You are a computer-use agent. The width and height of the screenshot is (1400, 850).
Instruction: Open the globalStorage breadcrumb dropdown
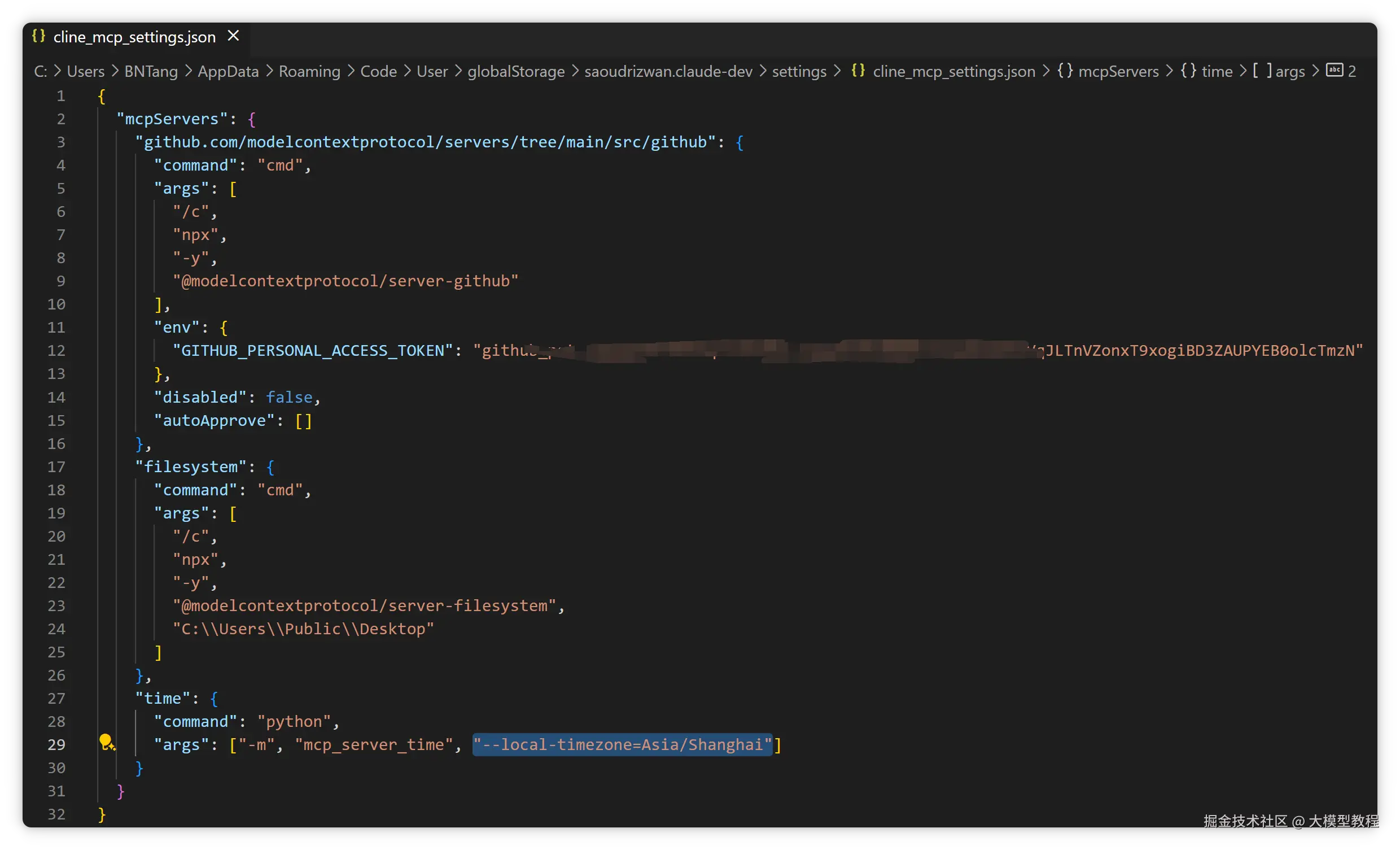[x=515, y=71]
